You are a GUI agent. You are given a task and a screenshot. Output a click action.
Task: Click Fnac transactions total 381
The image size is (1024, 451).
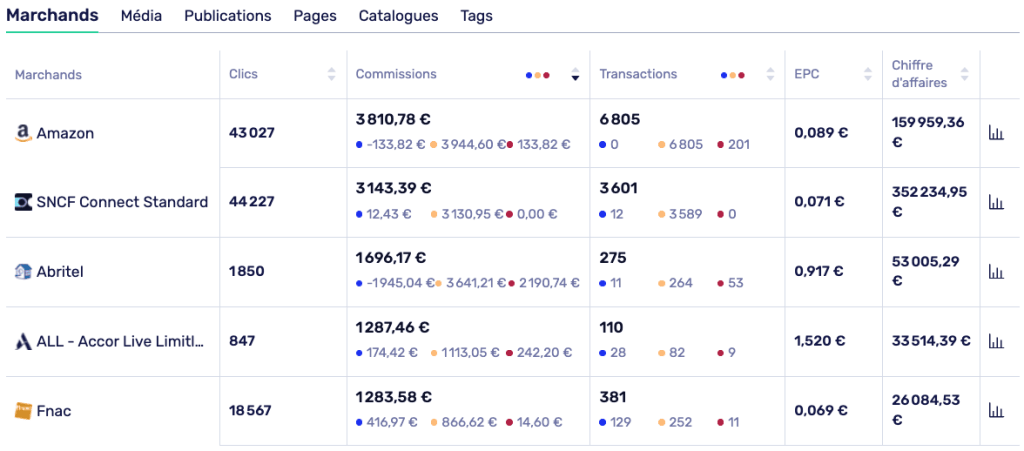[613, 397]
